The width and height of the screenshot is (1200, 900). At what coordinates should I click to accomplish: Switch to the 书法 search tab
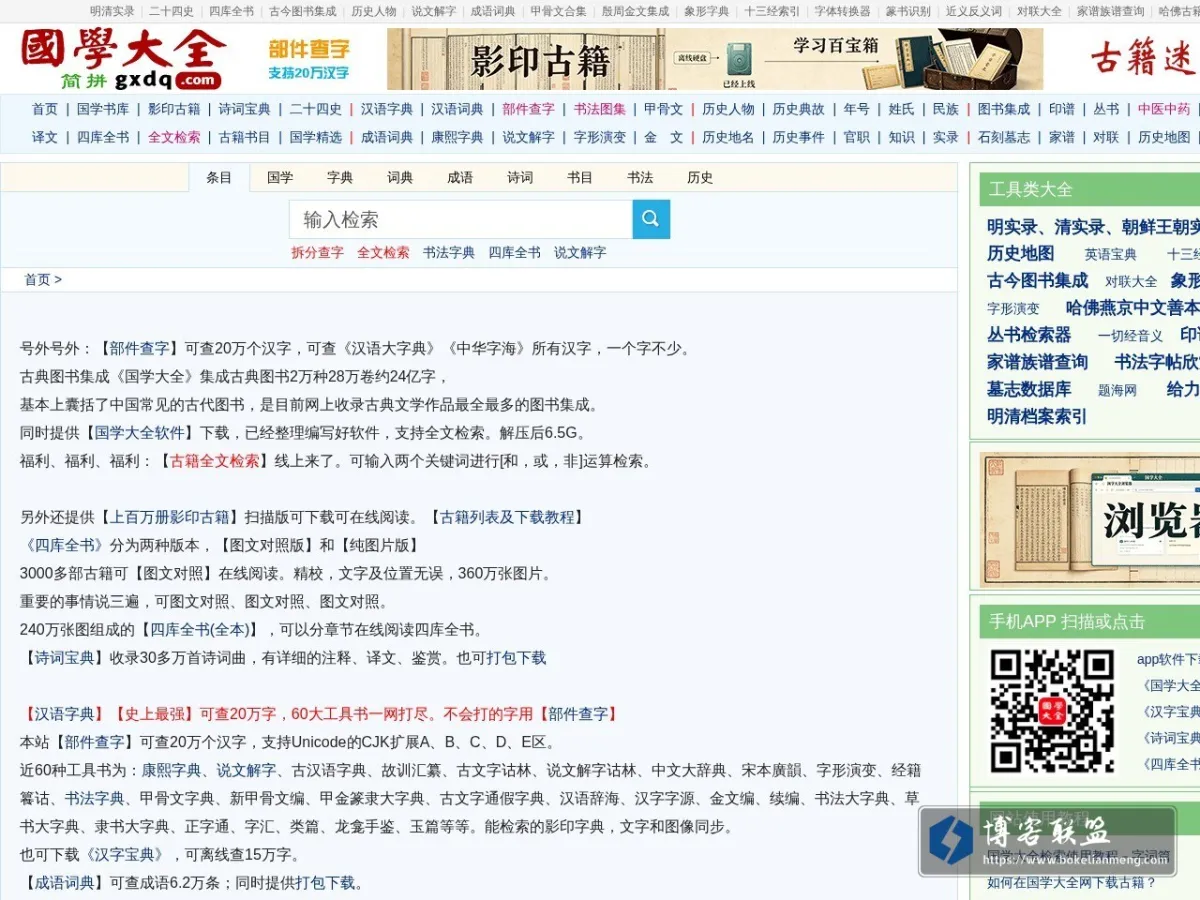tap(640, 177)
